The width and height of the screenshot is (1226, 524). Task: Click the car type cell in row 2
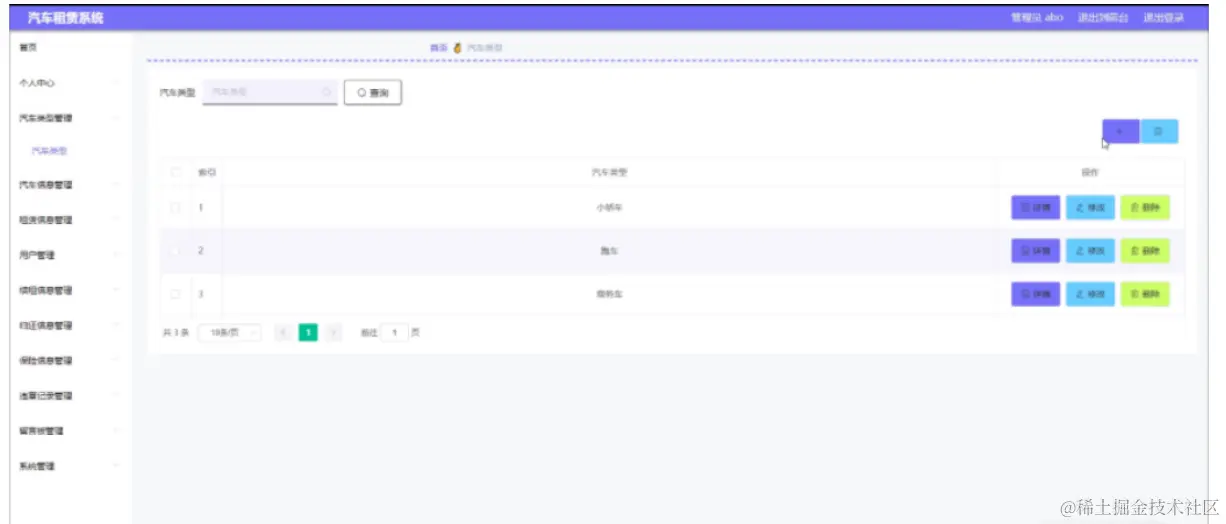(609, 251)
